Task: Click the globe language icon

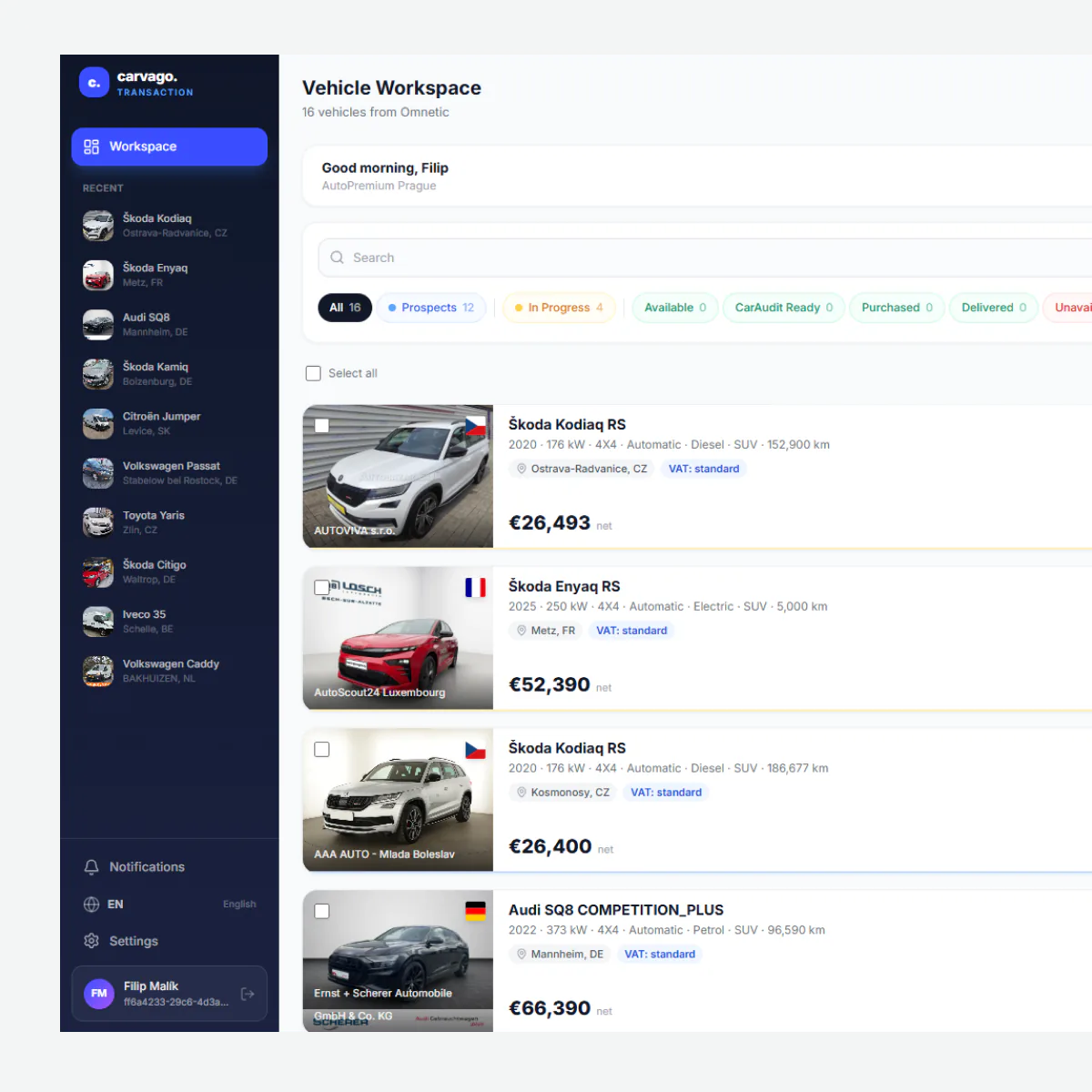Action: (x=91, y=905)
